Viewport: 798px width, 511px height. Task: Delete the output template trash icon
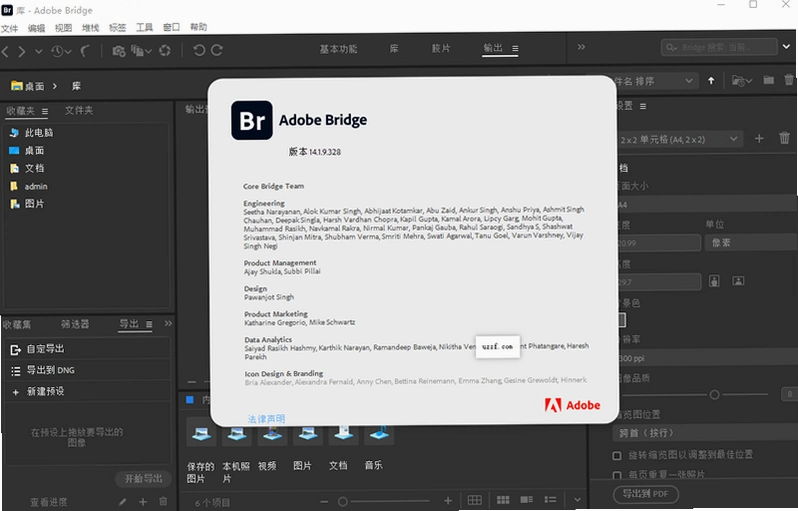click(x=784, y=138)
